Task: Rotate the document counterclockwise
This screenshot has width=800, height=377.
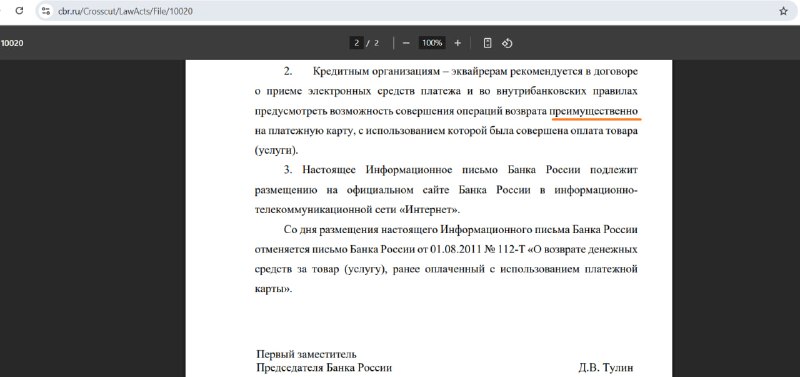Action: click(x=507, y=43)
